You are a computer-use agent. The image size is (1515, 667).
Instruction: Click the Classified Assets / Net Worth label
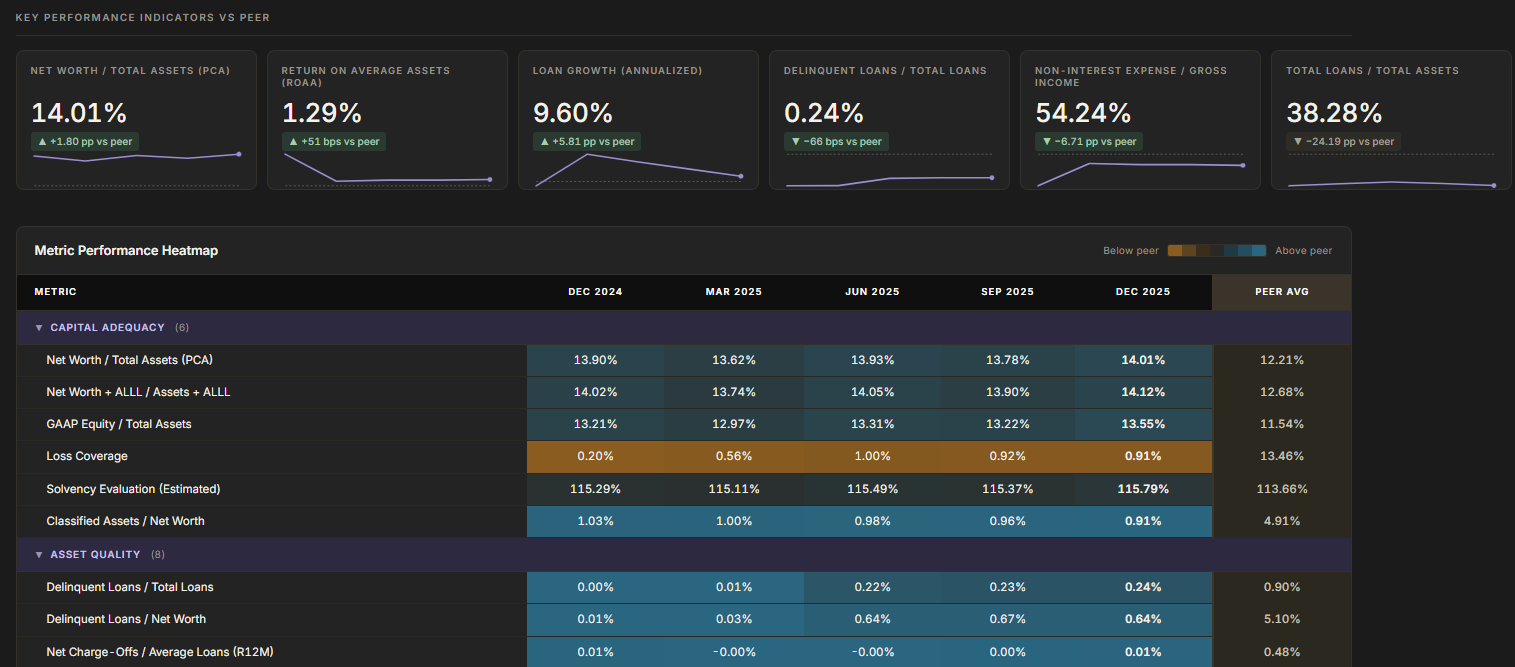point(125,522)
